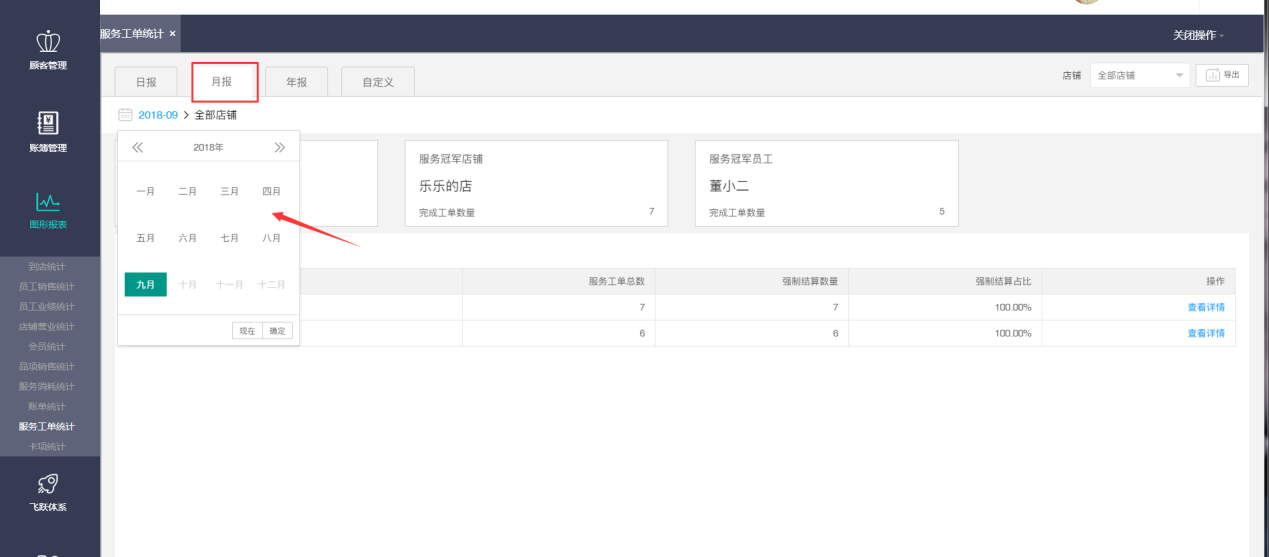Pick 四月 in the month picker
1269x557 pixels.
pyautogui.click(x=271, y=191)
